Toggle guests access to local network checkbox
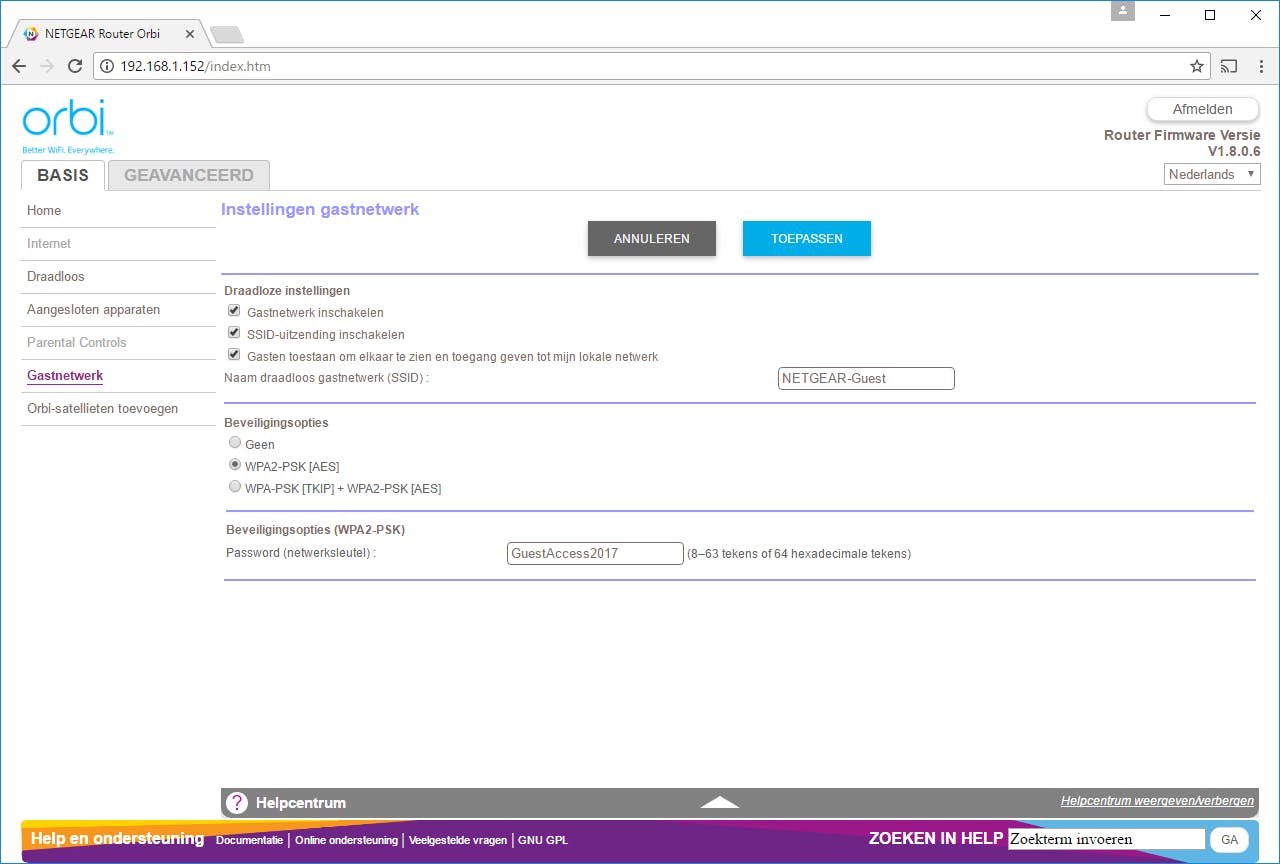 (234, 356)
